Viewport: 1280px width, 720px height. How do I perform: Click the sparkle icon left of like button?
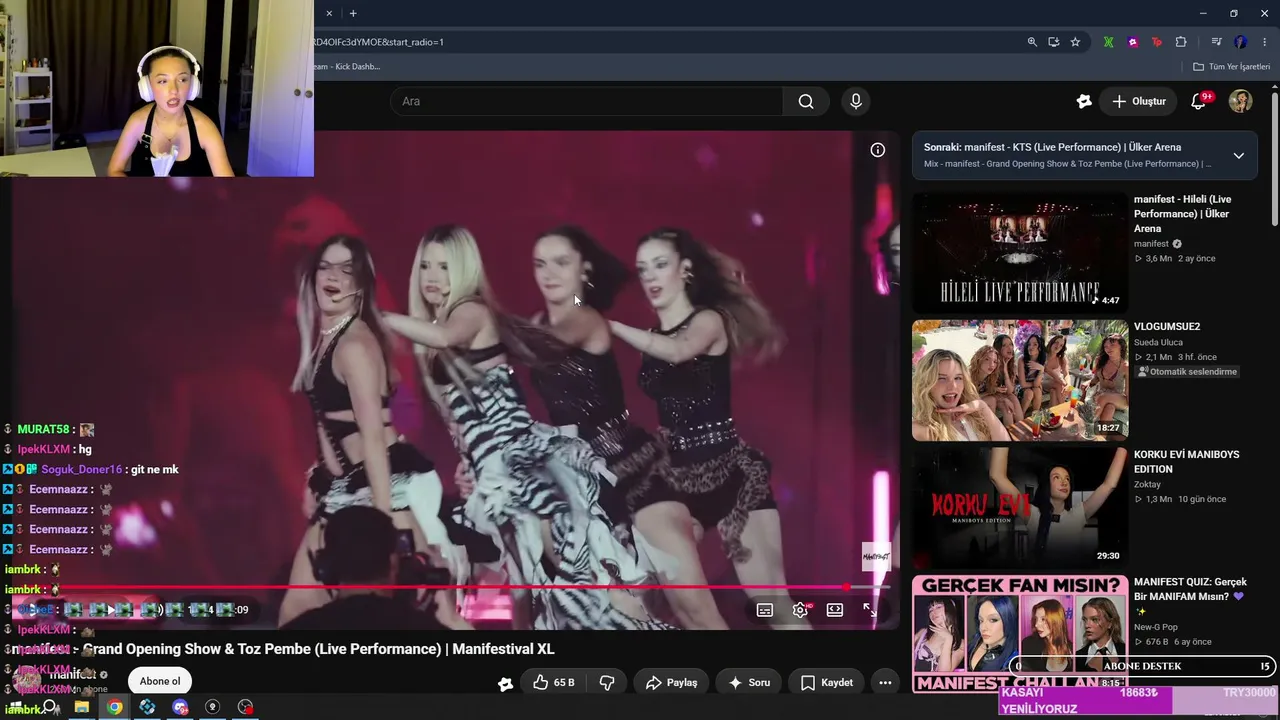pyautogui.click(x=505, y=683)
